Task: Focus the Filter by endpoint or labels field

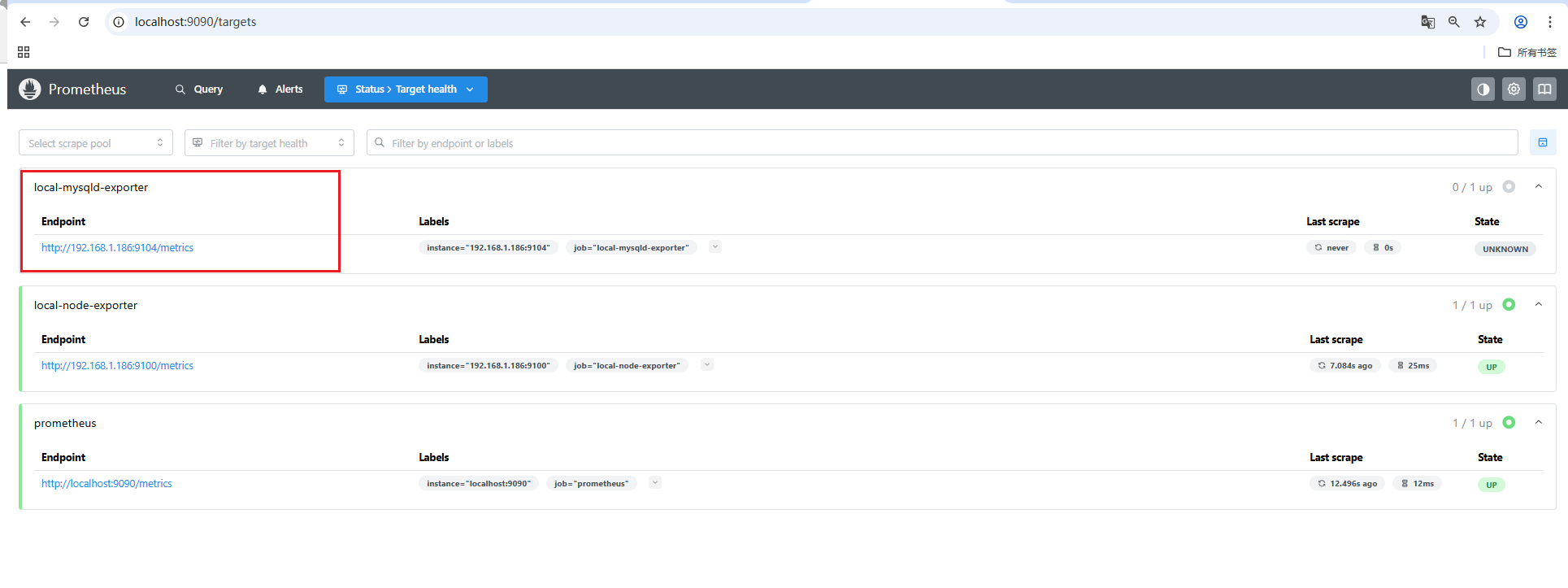Action: click(x=942, y=143)
